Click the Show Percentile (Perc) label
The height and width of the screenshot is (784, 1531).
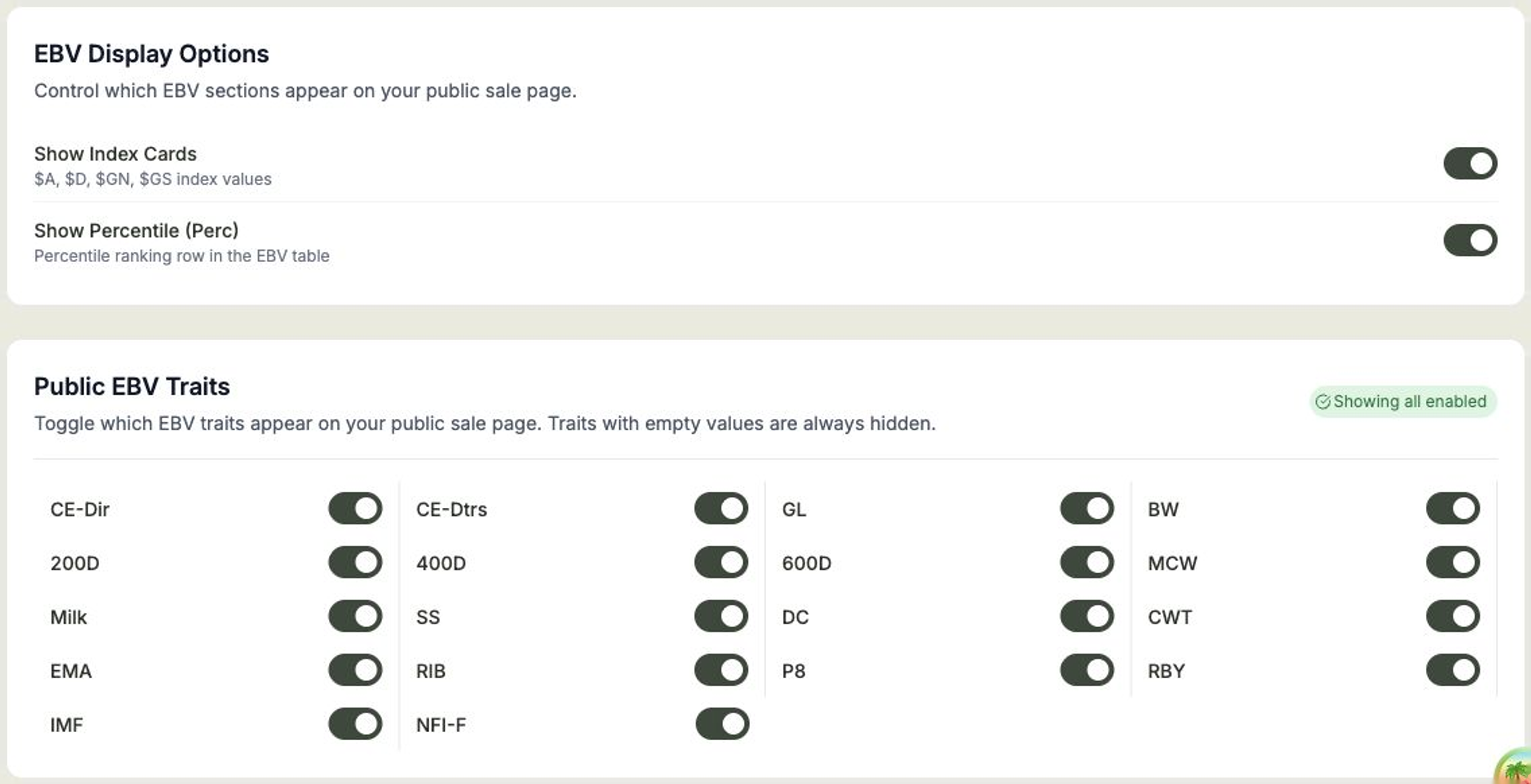(x=136, y=231)
